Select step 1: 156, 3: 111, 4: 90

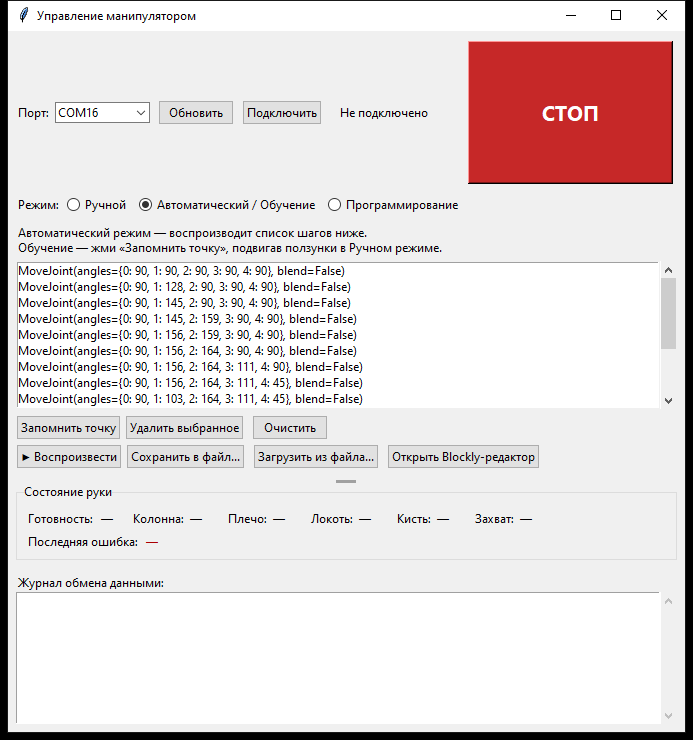pyautogui.click(x=338, y=367)
